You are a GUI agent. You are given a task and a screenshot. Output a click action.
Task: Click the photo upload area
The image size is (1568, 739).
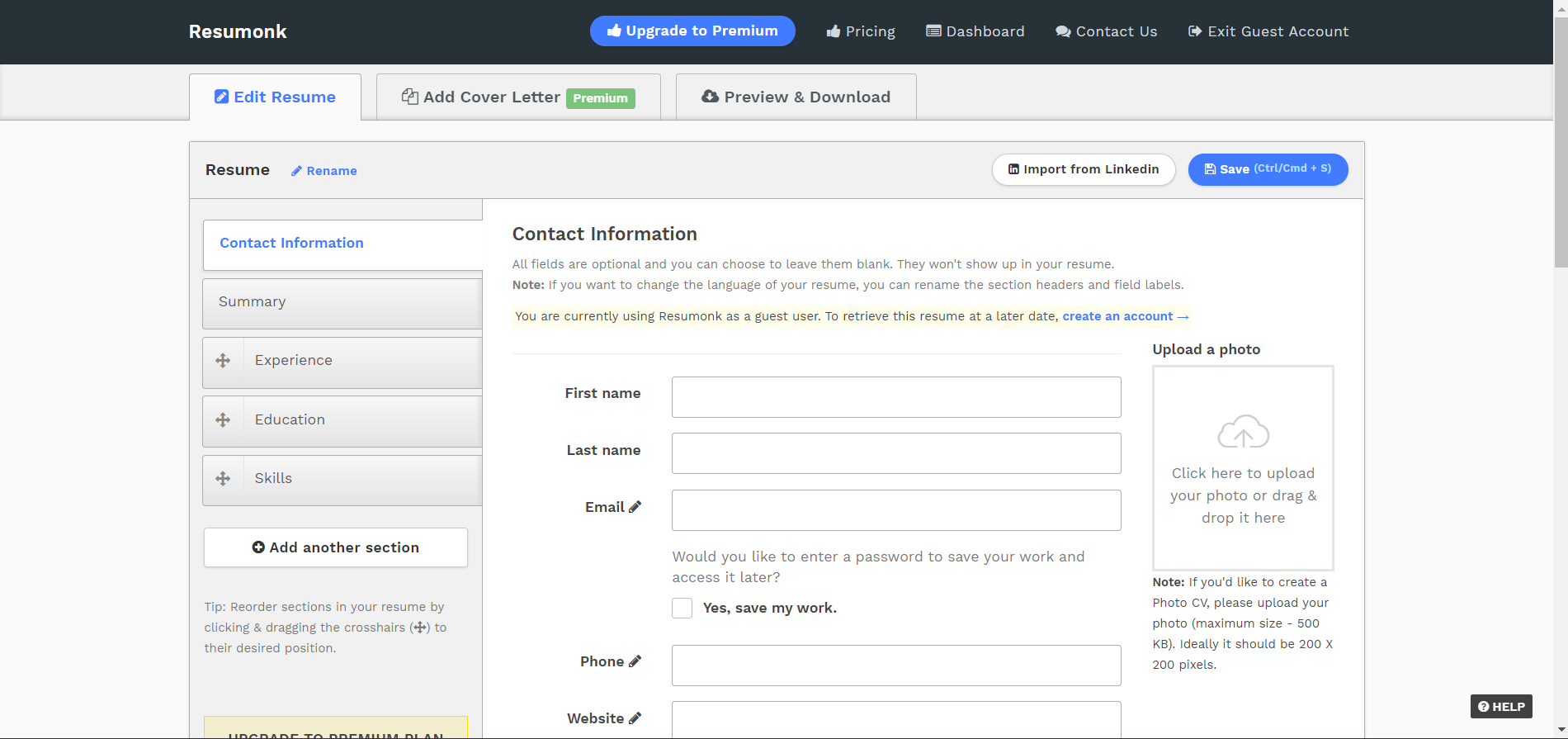click(x=1243, y=468)
